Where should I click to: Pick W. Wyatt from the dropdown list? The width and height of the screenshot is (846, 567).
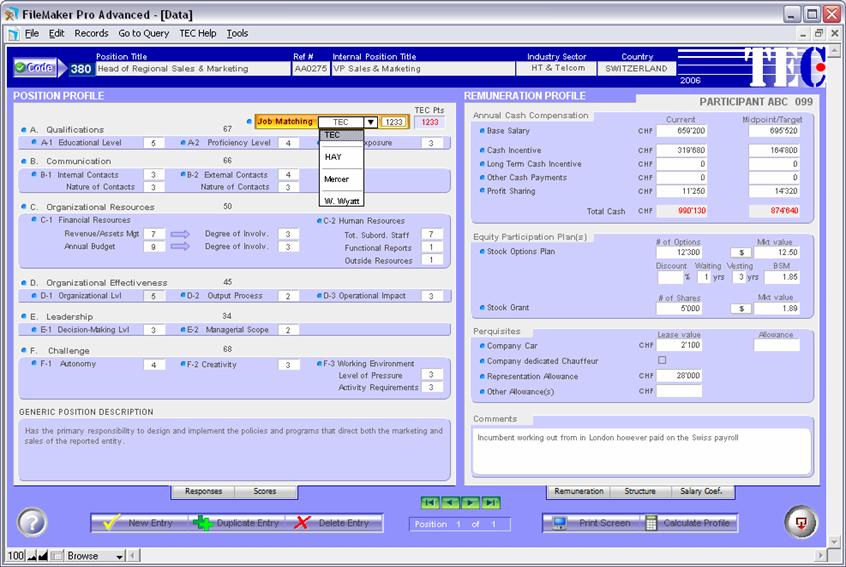click(341, 201)
